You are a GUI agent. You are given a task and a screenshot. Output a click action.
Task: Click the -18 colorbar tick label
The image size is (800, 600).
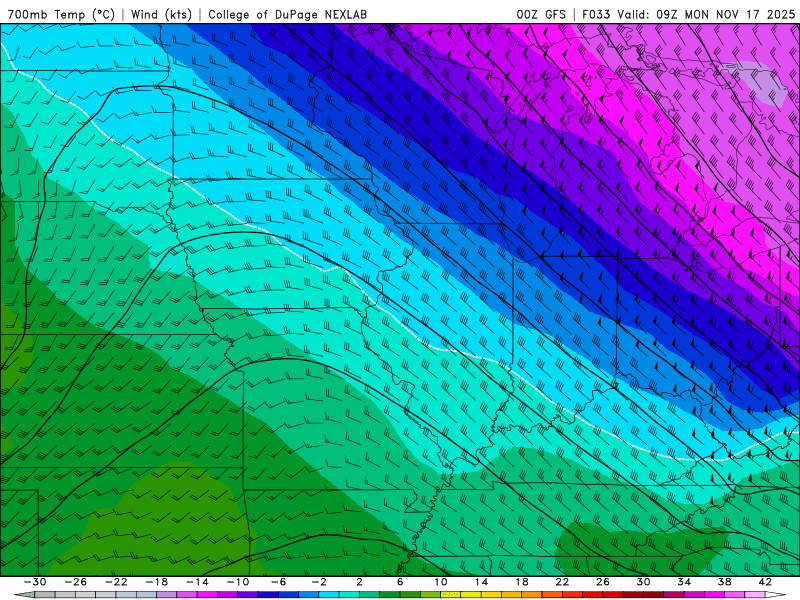pyautogui.click(x=157, y=582)
